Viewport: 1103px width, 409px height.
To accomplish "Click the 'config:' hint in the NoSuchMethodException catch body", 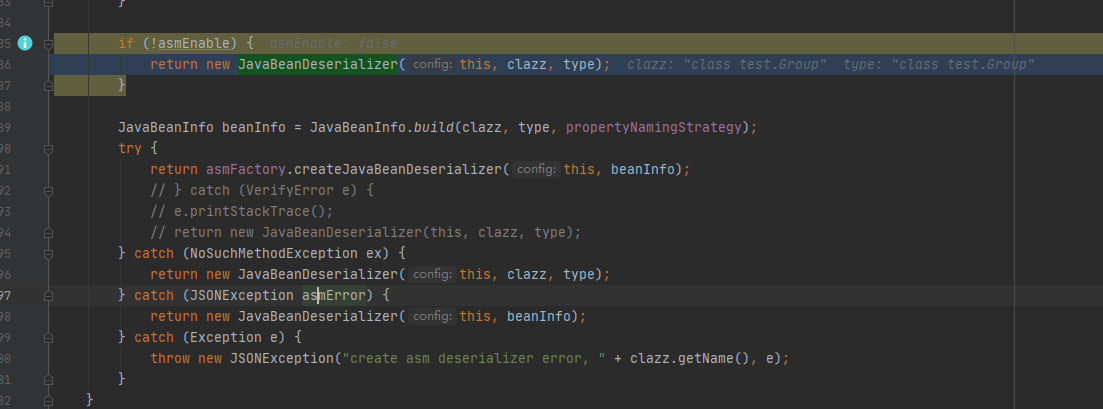I will [x=433, y=275].
